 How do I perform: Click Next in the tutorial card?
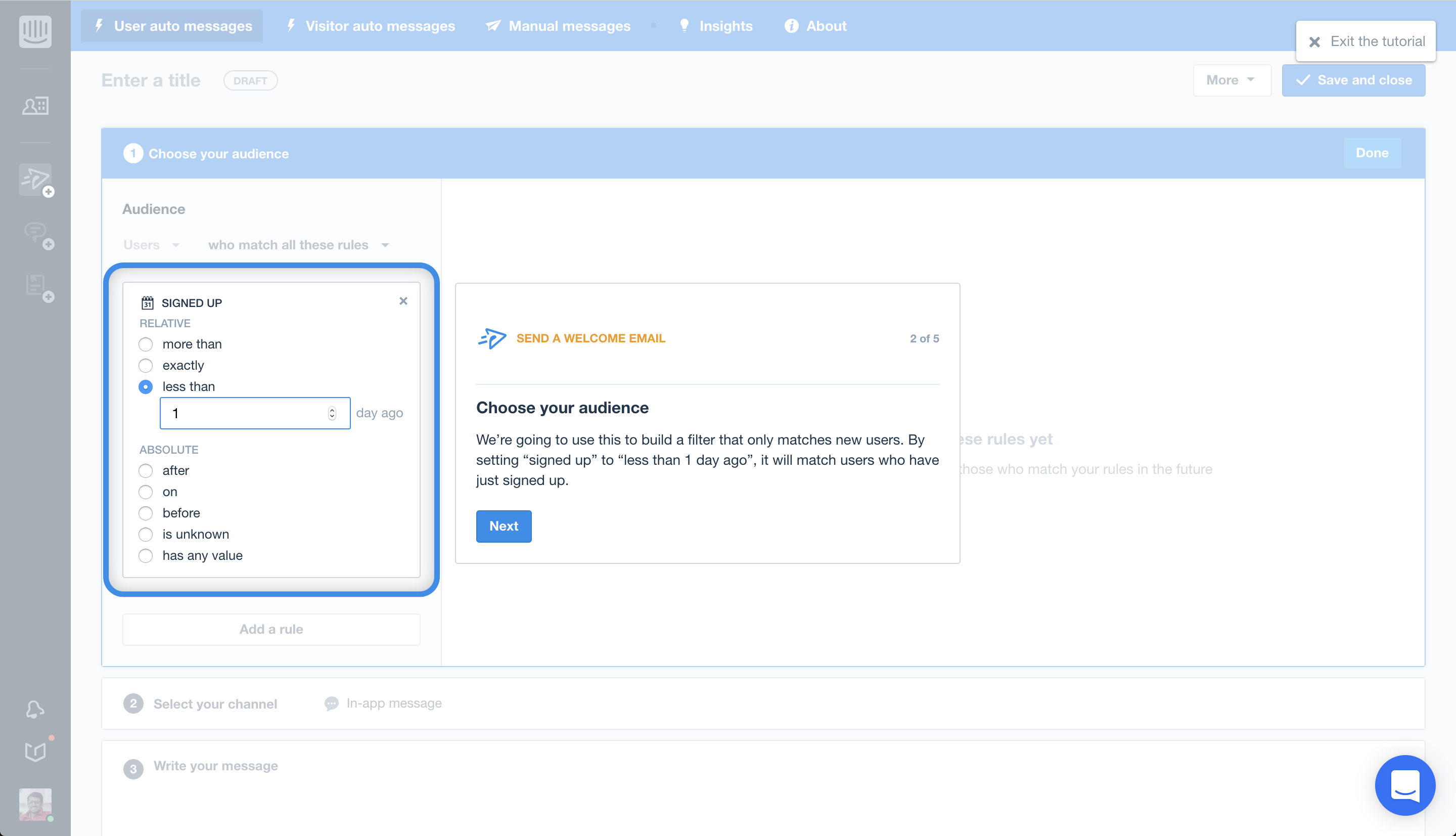click(x=504, y=526)
